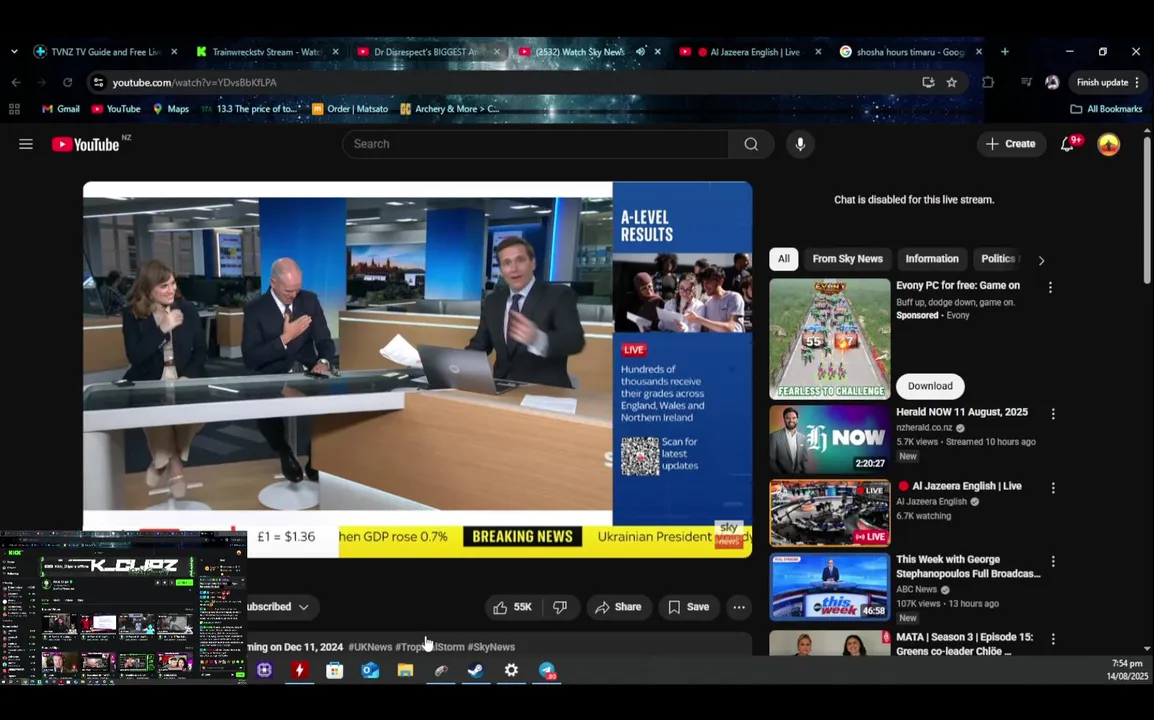Start voice search with microphone icon
Image resolution: width=1154 pixels, height=720 pixels.
[x=800, y=144]
